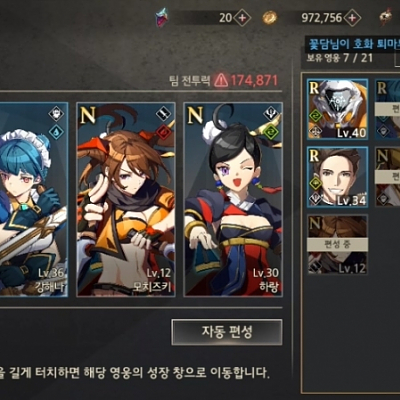Tap the red warning icon beside team power
The width and height of the screenshot is (400, 400).
221,80
